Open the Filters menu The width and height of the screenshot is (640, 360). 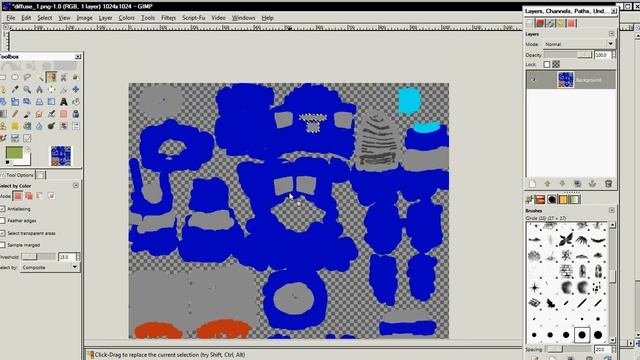coord(168,18)
